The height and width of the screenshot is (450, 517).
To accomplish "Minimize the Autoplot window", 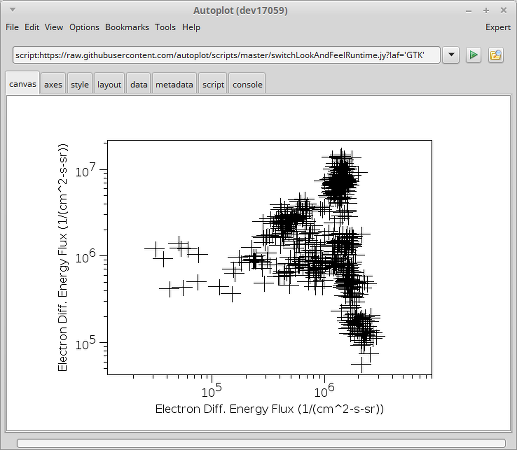I will (469, 11).
